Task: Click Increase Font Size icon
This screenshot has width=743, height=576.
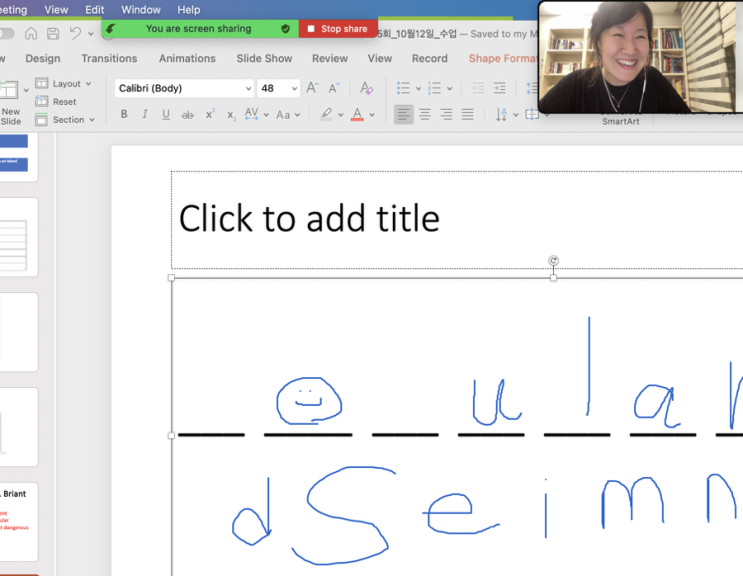Action: [312, 88]
